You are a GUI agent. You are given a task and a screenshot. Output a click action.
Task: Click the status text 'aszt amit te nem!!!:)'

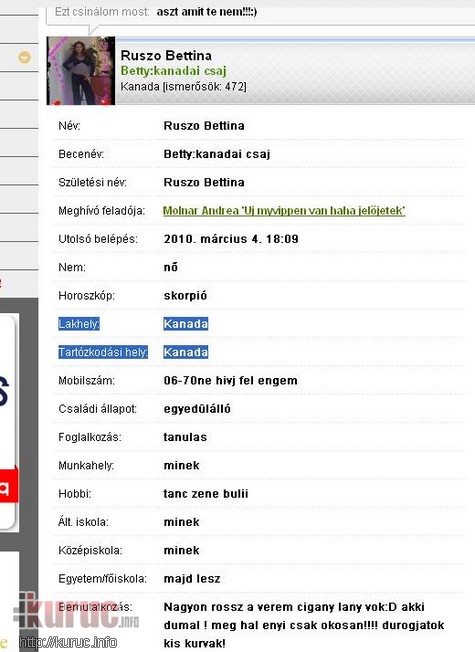[207, 12]
